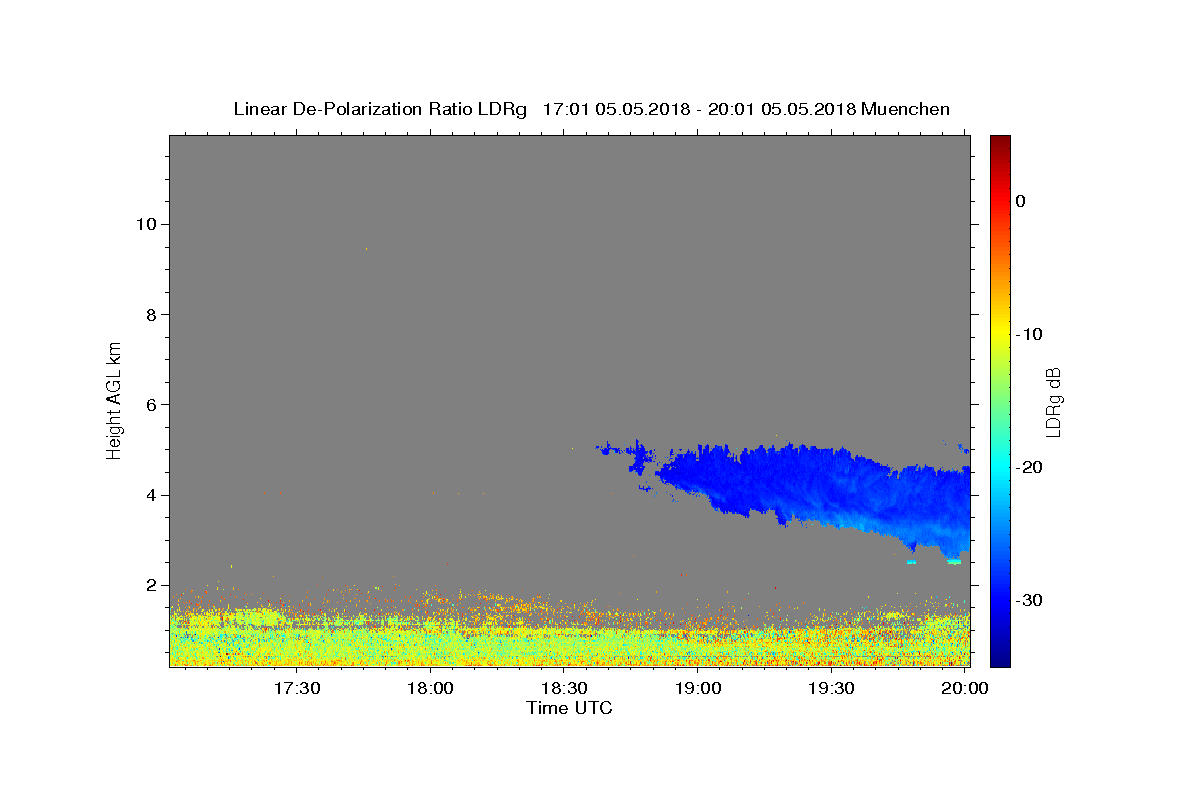Click the height tick label 4

tap(150, 495)
